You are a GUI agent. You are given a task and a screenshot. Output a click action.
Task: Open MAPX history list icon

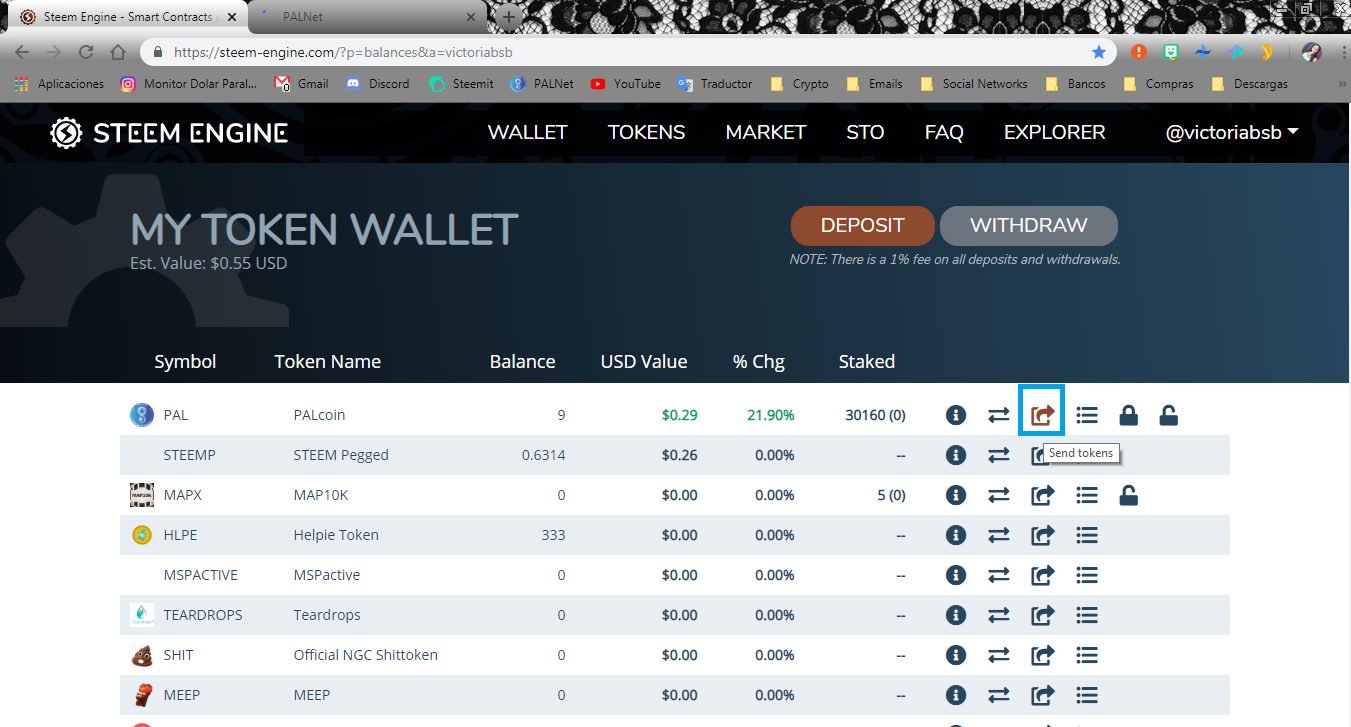point(1087,495)
